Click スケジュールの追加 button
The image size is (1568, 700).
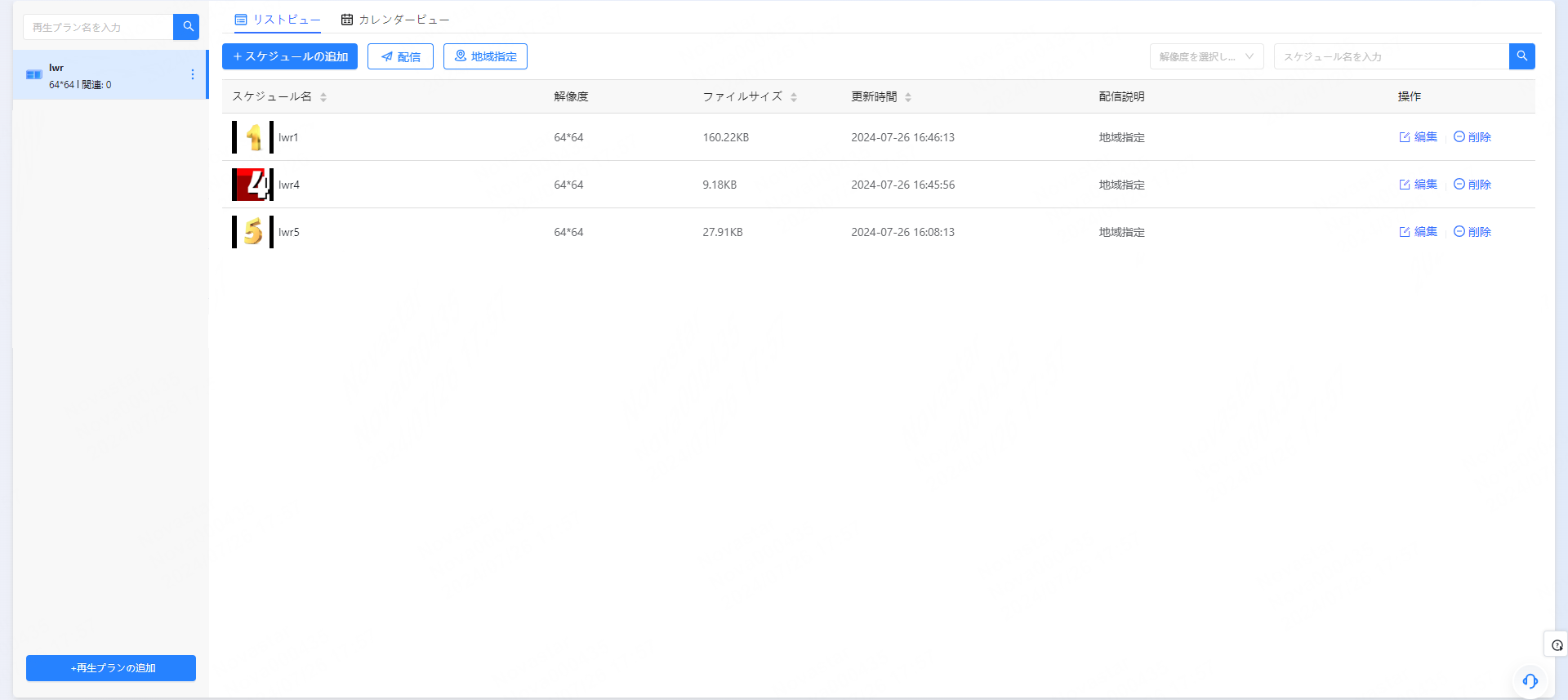290,56
